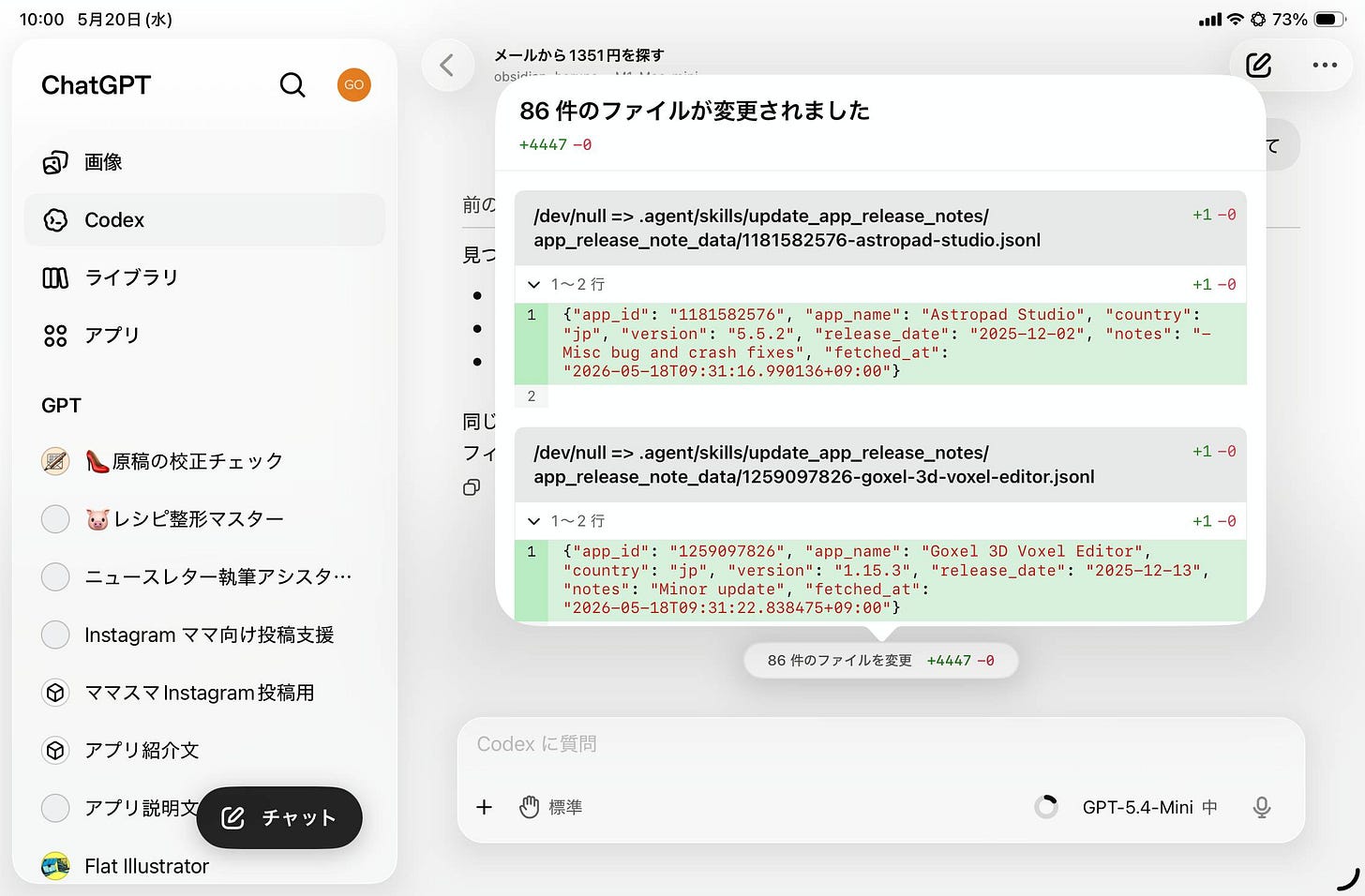Click the ママスマ Instagram 投稿用 cube icon
Image resolution: width=1365 pixels, height=896 pixels.
click(x=55, y=693)
